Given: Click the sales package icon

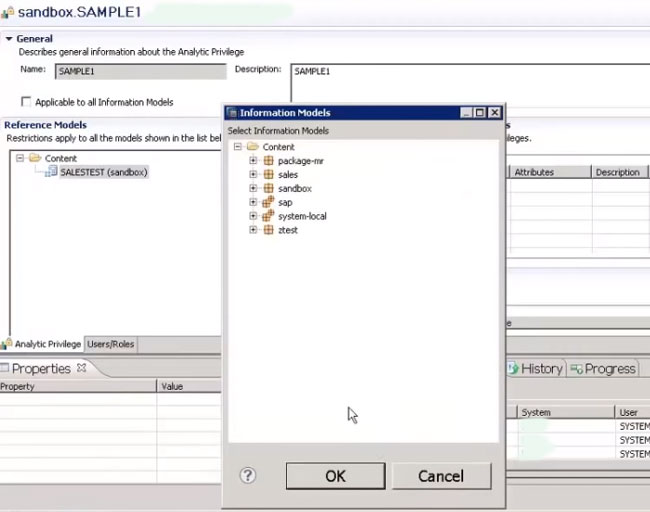Looking at the screenshot, I should [269, 175].
